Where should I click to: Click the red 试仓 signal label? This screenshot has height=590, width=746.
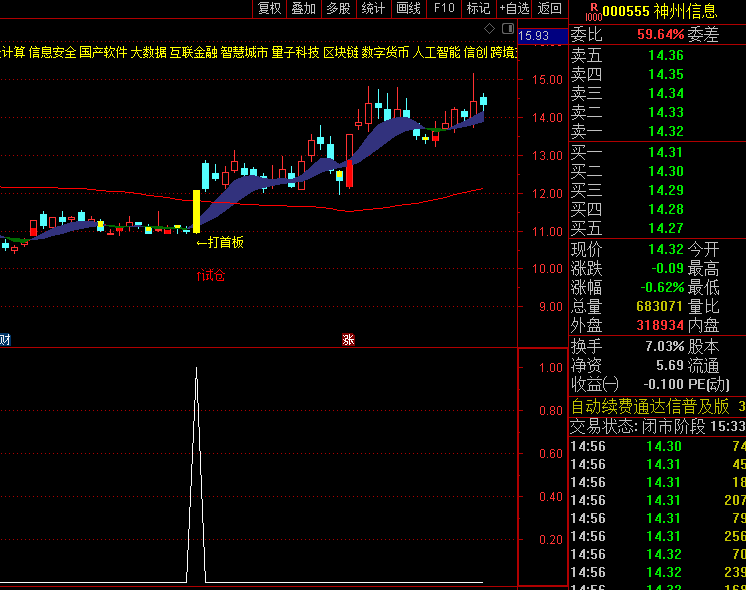210,275
